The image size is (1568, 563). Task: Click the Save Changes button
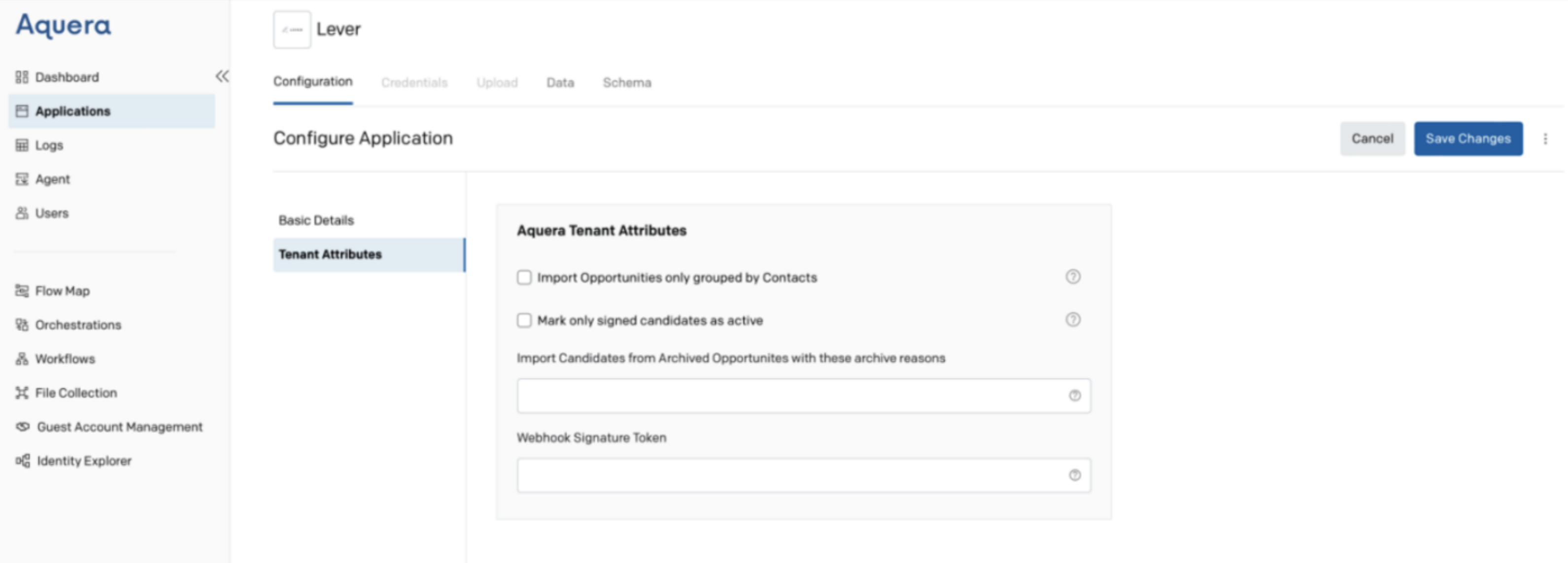click(x=1467, y=138)
